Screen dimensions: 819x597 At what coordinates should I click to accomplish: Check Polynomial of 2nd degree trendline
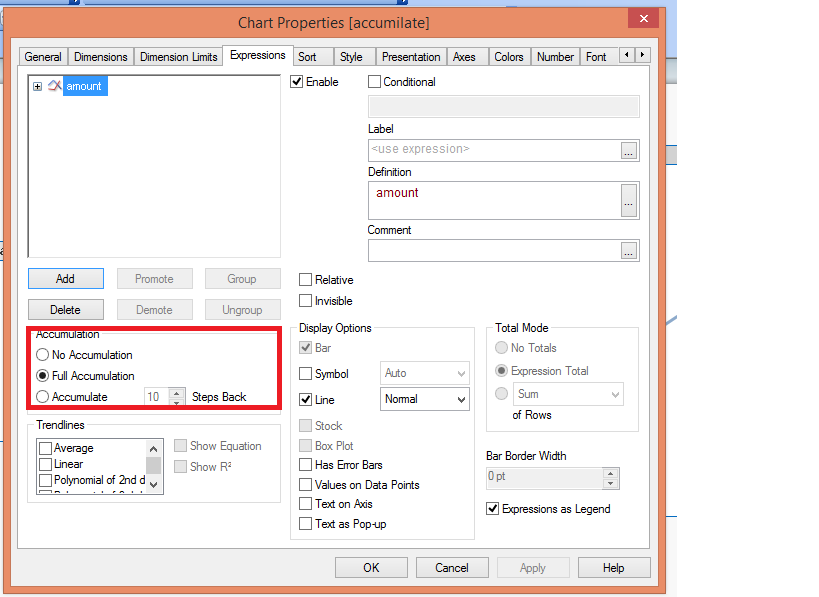click(x=45, y=480)
